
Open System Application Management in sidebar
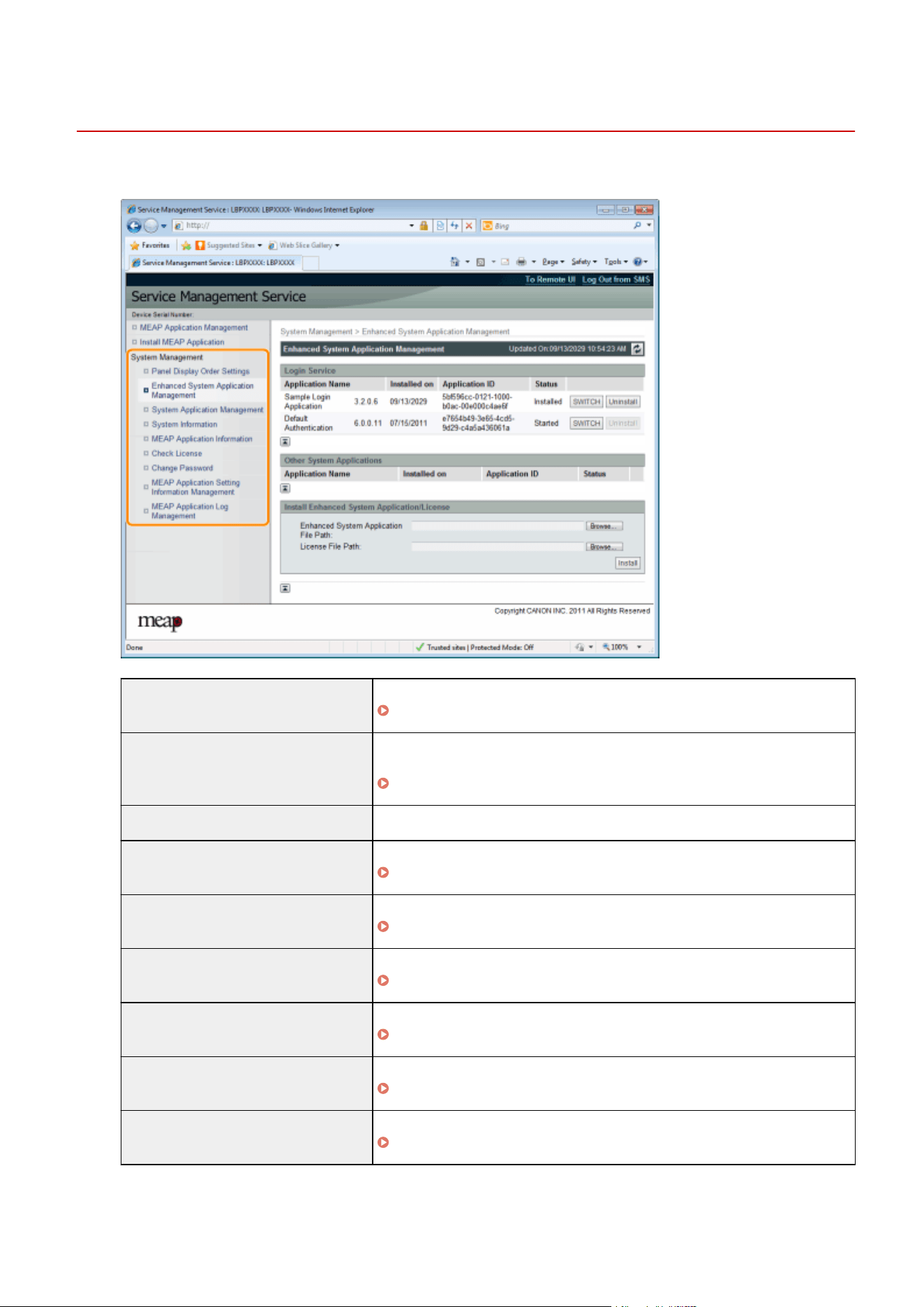click(207, 410)
